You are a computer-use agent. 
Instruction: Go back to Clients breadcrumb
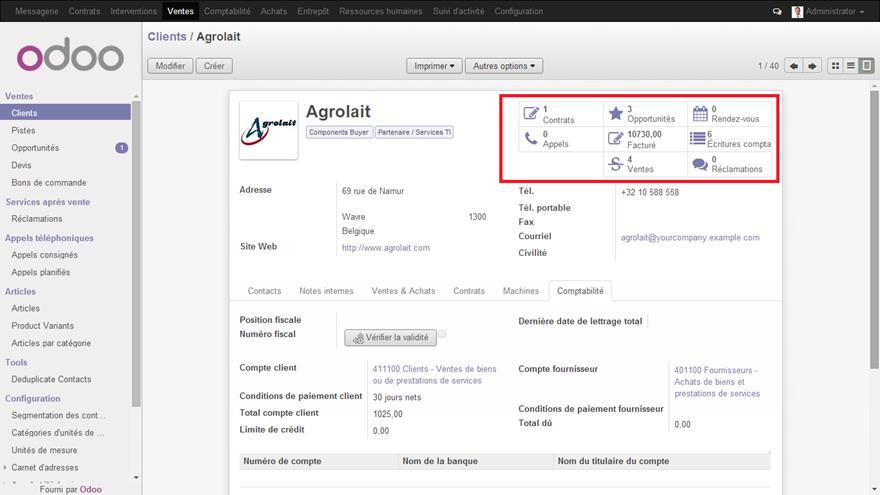167,36
